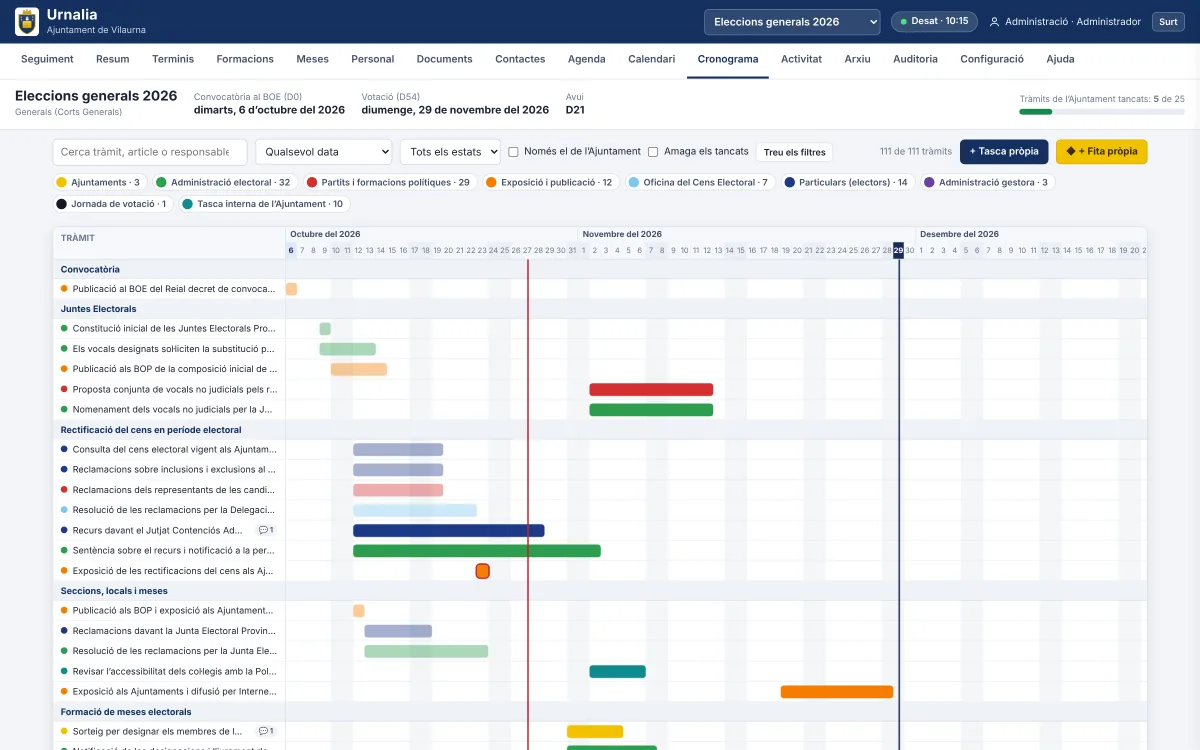Viewport: 1200px width, 750px height.
Task: Toggle the Jornada de votació legend chip
Action: point(113,204)
